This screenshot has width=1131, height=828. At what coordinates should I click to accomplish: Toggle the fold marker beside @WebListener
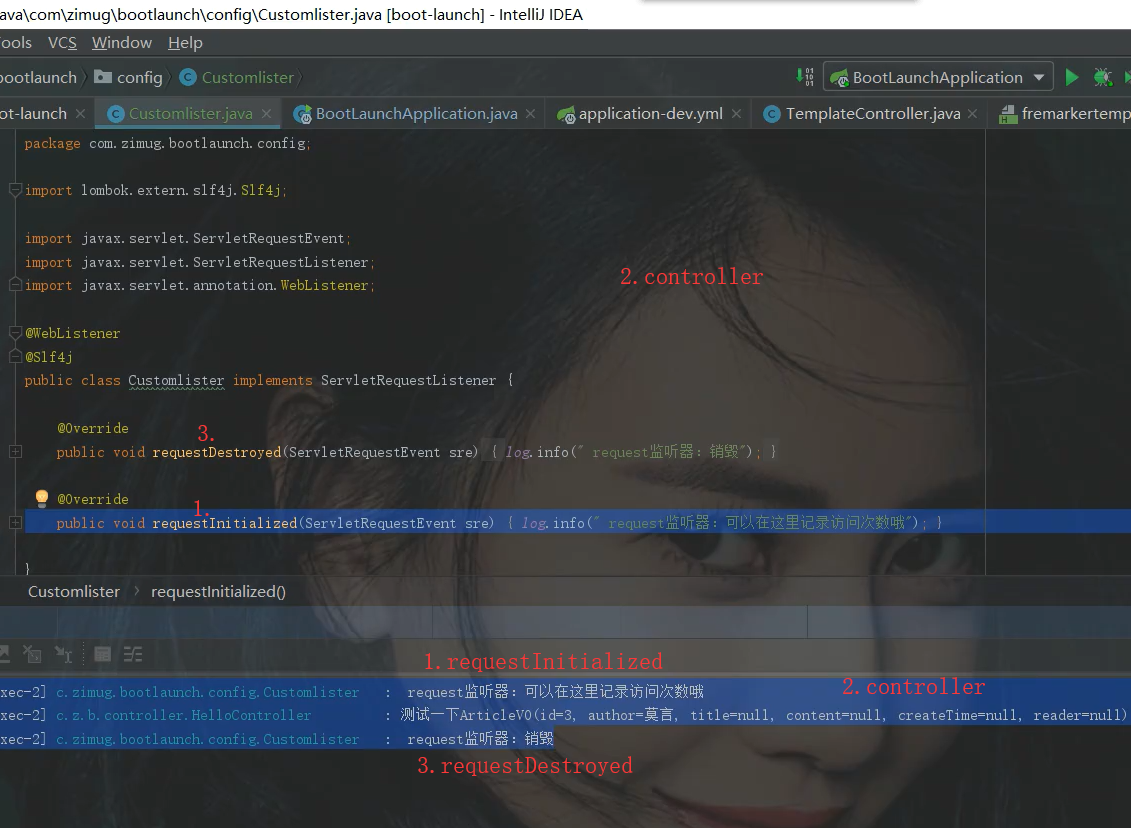point(15,332)
